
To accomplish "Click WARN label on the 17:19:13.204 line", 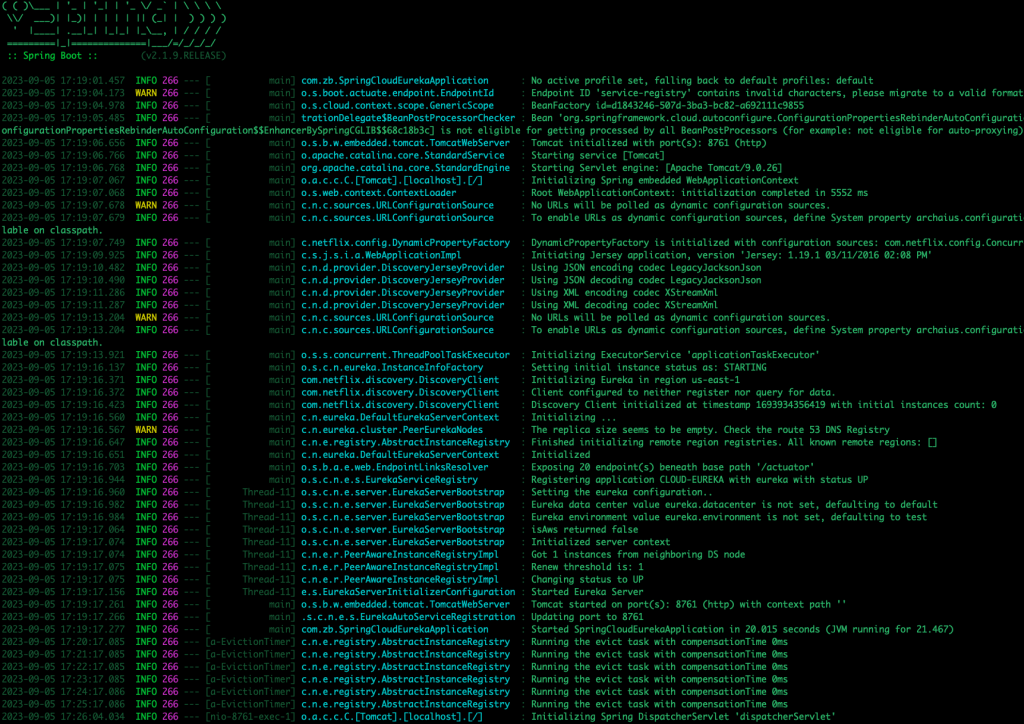I will click(x=146, y=317).
